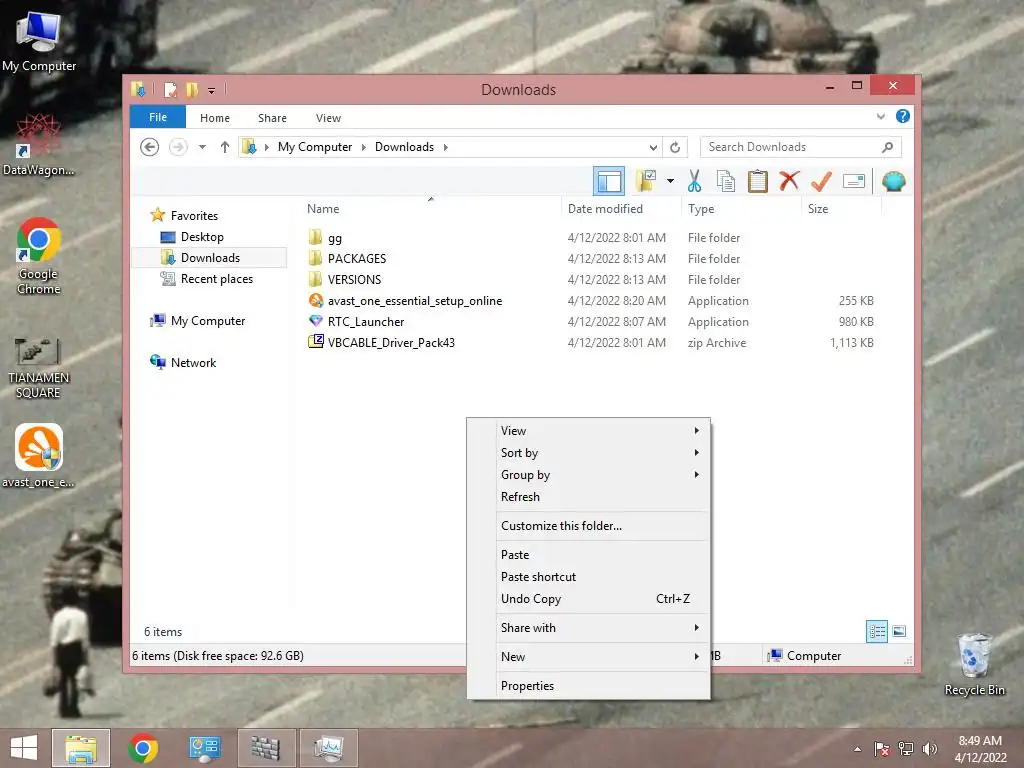Screen dimensions: 1024x768
Task: Click the New folder quick access icon
Action: click(192, 89)
